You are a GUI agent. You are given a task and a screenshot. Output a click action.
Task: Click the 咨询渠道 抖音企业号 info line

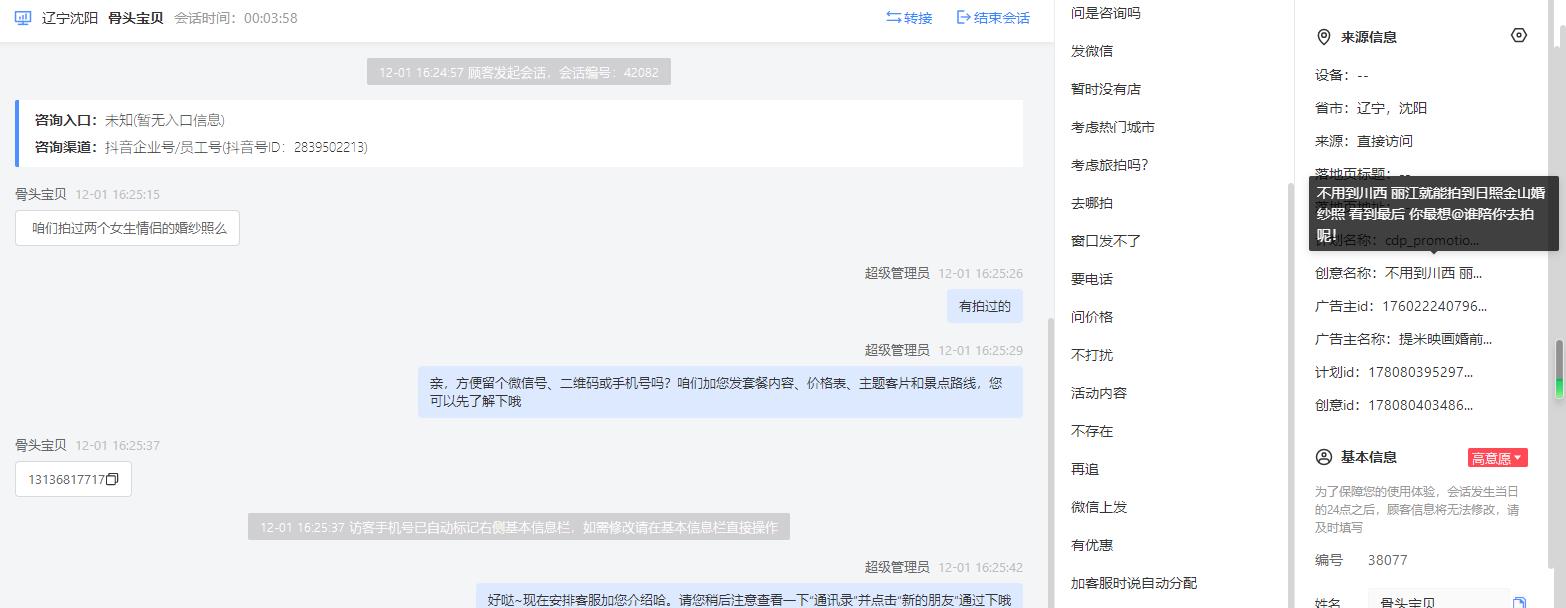pos(201,147)
